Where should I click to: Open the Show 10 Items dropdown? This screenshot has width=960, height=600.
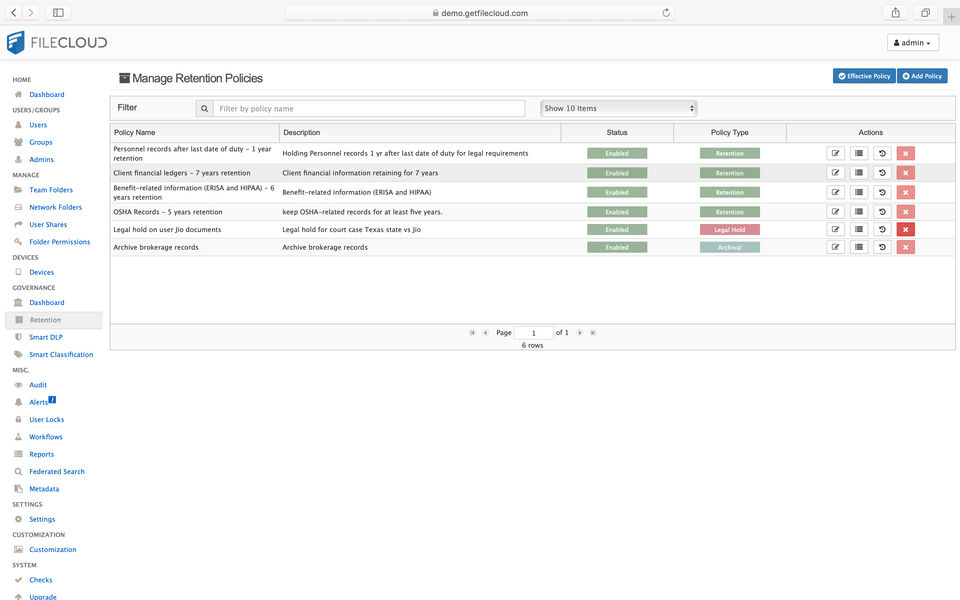point(618,108)
